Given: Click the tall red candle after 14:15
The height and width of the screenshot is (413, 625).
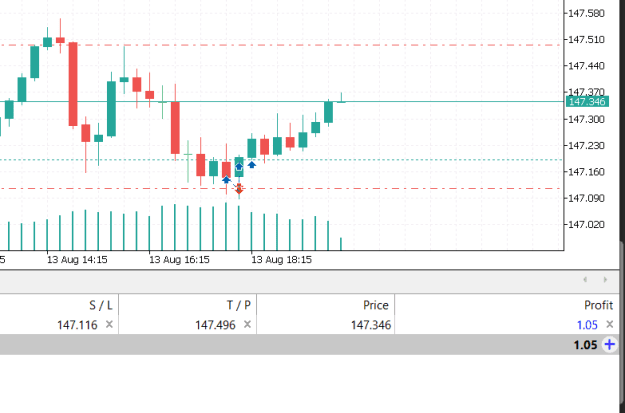Looking at the screenshot, I should (x=73, y=84).
